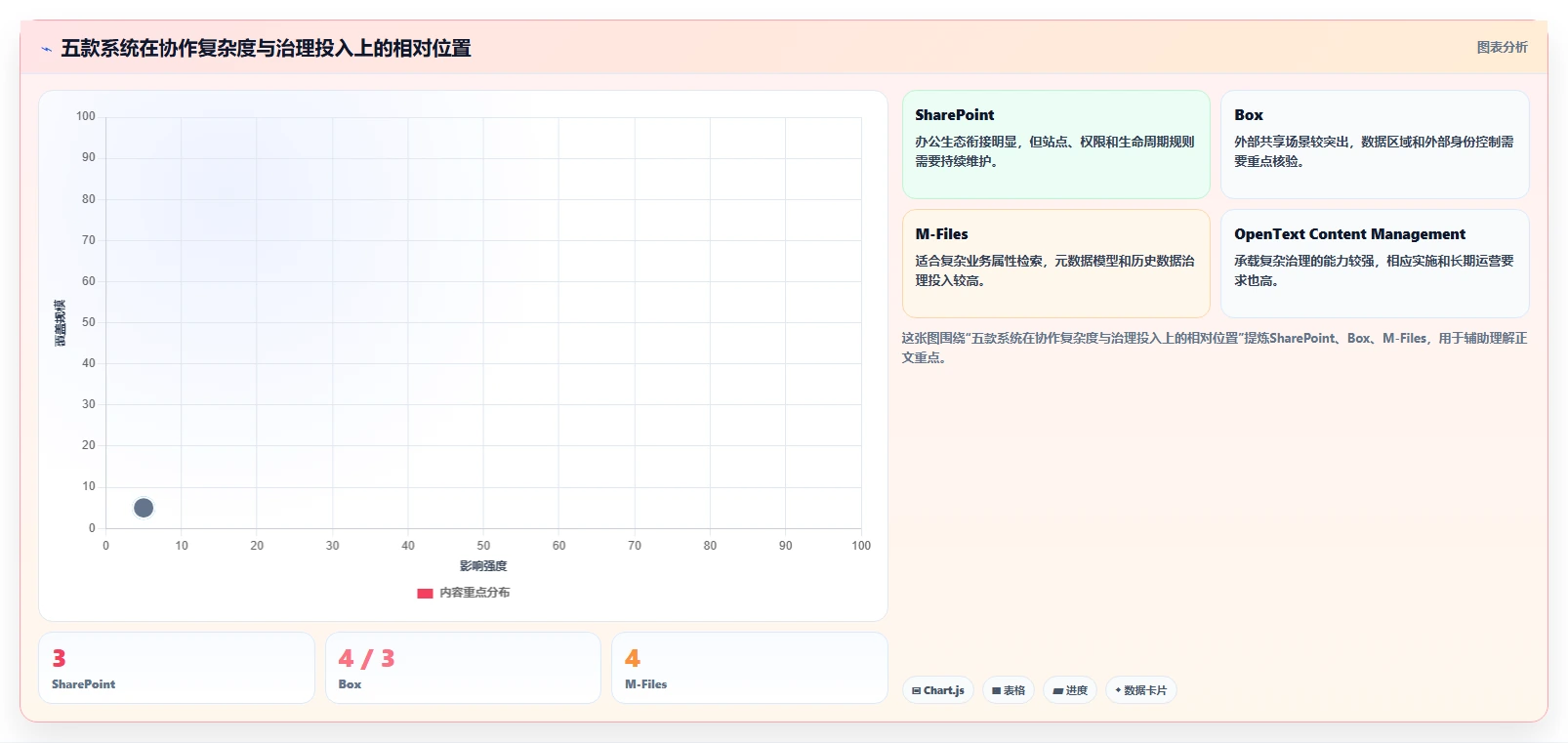Click the x-axis tick label 50
Screen dimensions: 1568x743
pyautogui.click(x=483, y=546)
